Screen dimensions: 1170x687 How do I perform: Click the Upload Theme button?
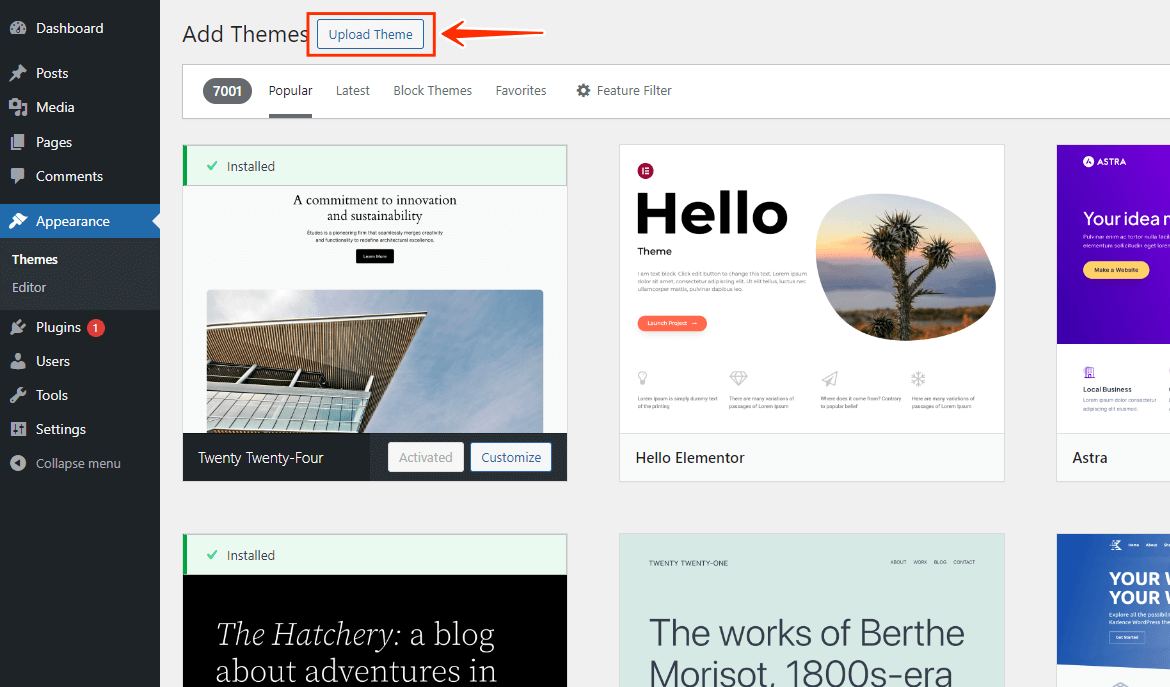(370, 34)
